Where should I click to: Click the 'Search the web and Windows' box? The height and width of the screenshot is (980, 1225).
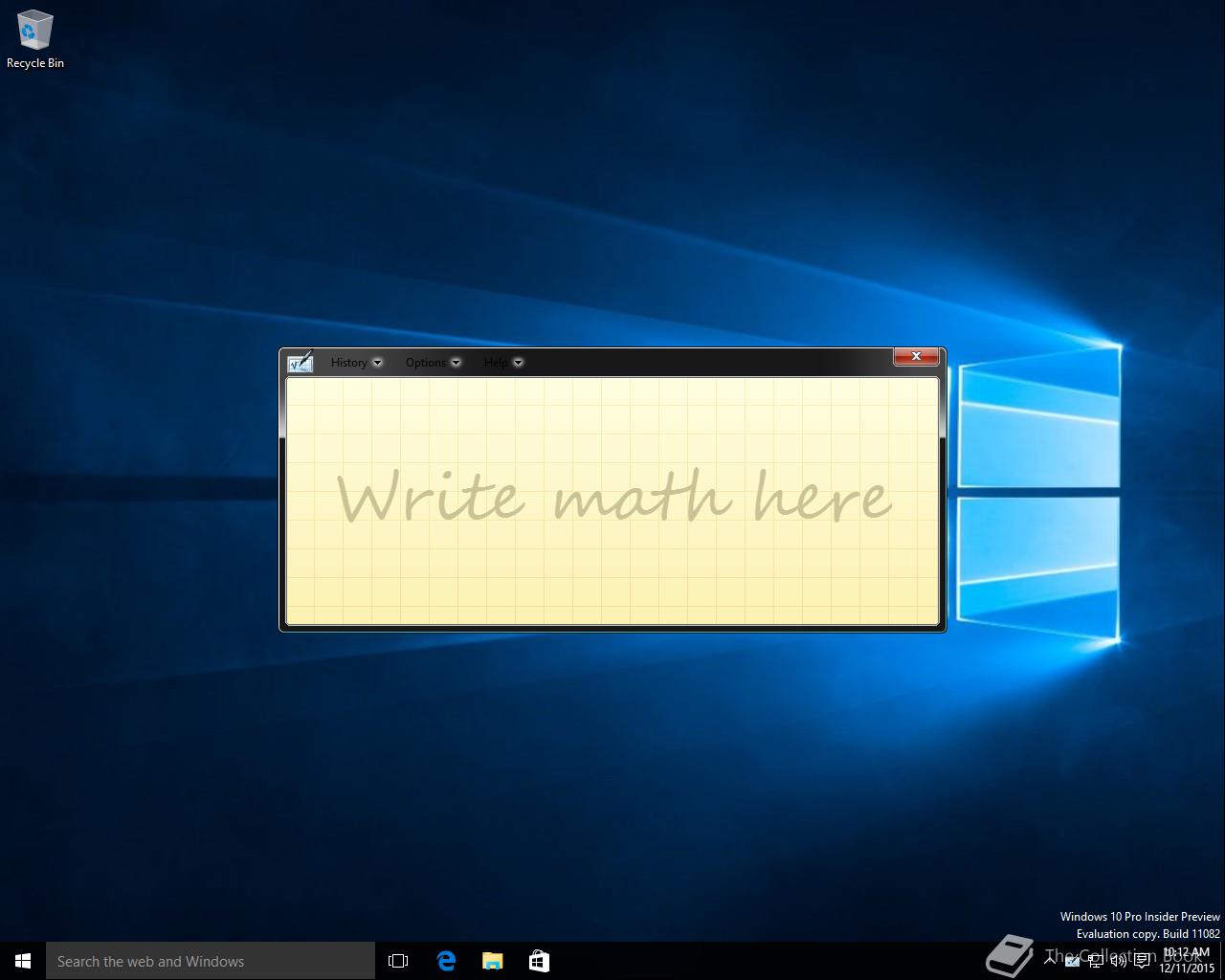211,961
